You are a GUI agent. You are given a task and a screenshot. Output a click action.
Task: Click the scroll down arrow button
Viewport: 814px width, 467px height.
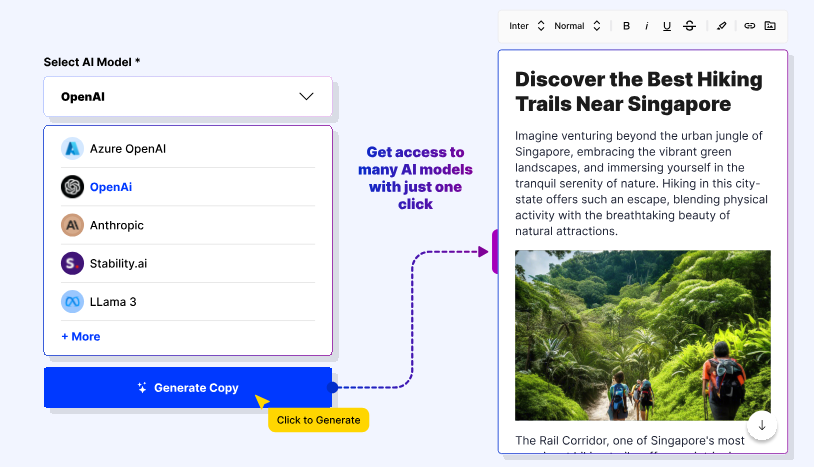tap(762, 425)
